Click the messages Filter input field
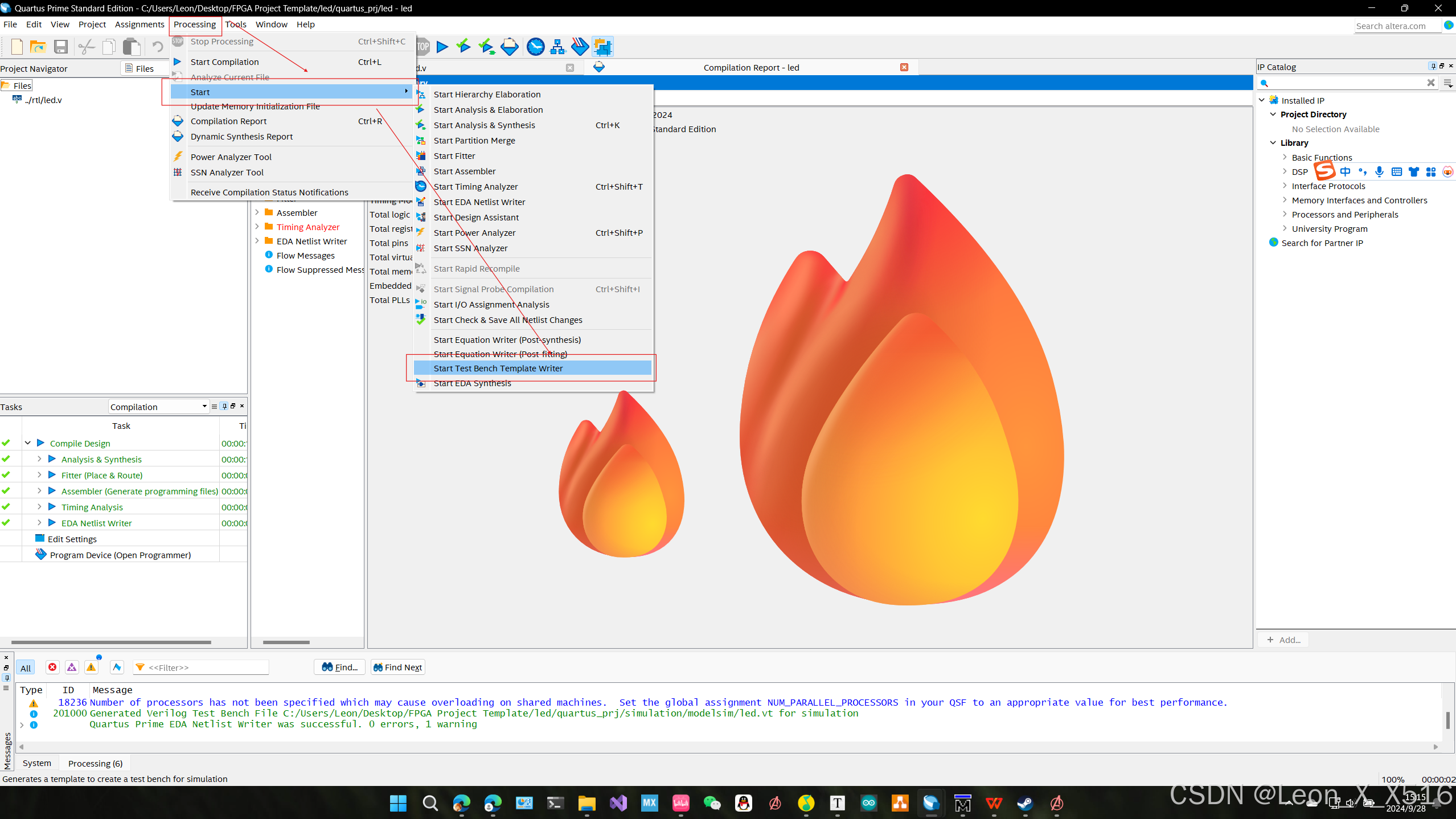 click(x=206, y=667)
